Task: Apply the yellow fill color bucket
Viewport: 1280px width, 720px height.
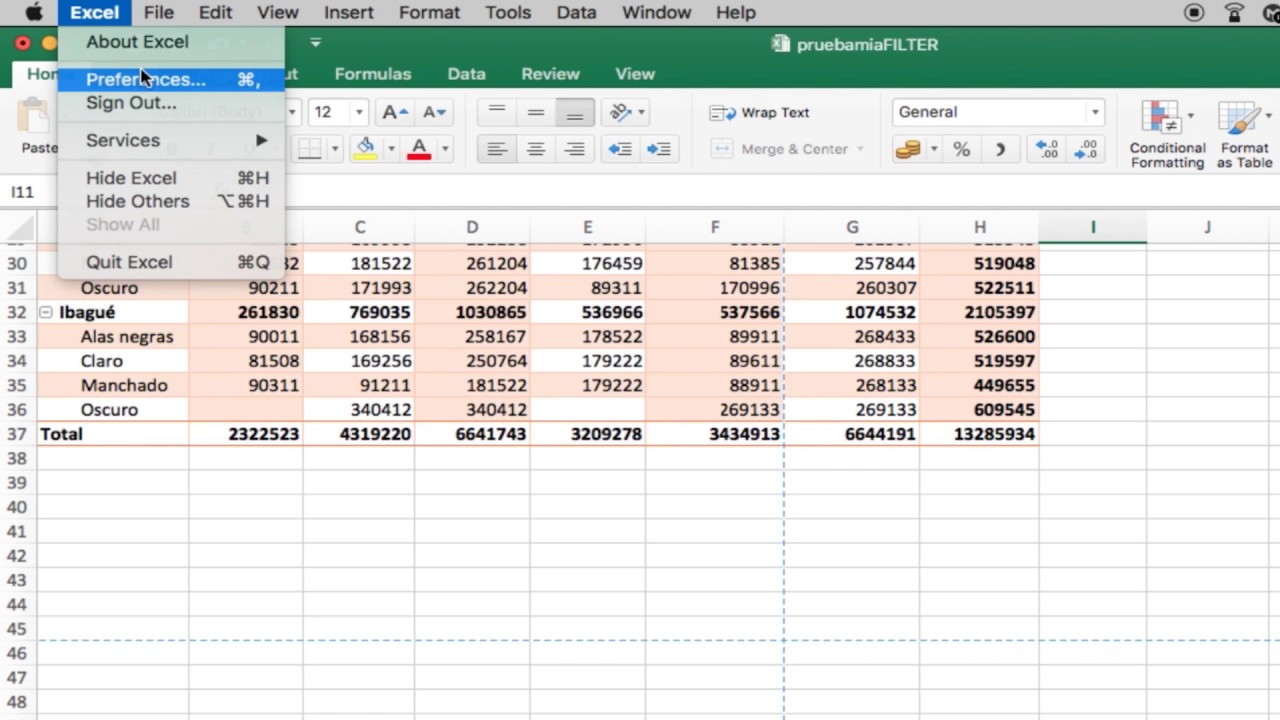Action: (x=366, y=149)
